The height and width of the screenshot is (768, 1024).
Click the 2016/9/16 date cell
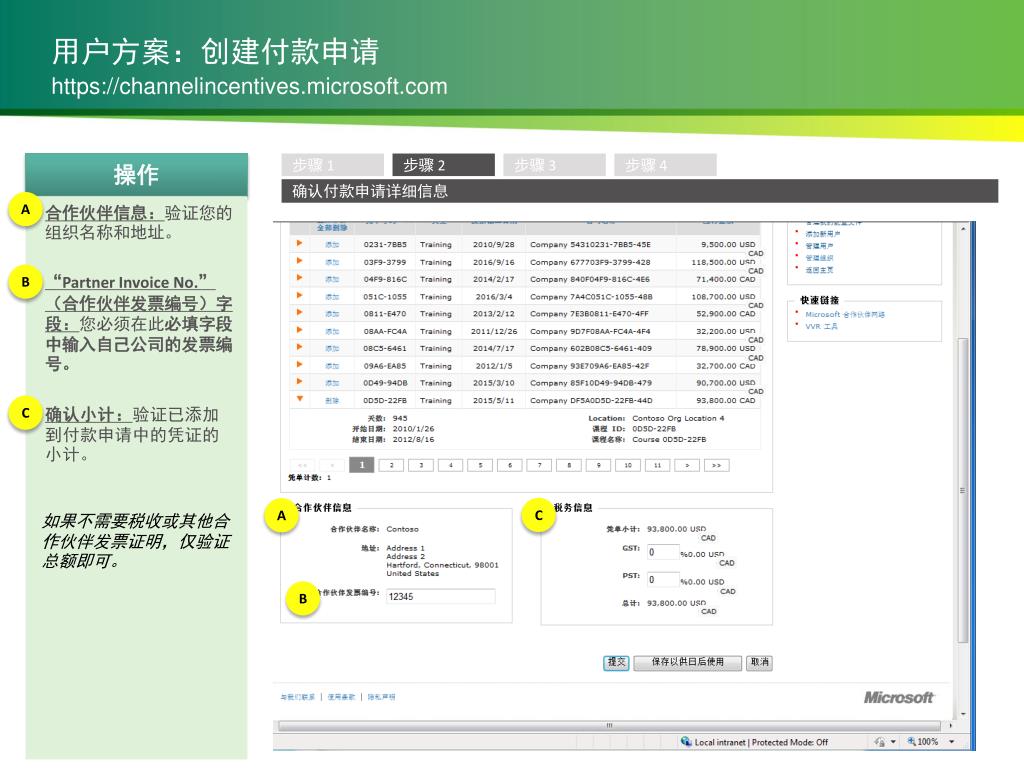[494, 263]
